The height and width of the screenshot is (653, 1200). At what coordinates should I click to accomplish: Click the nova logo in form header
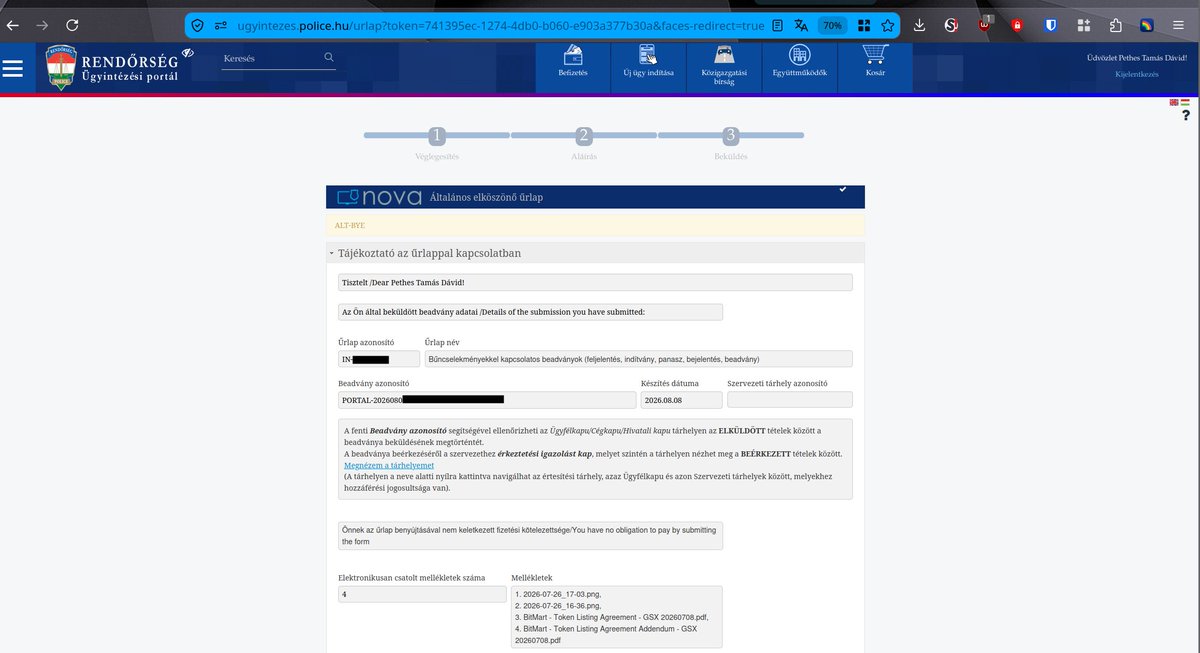378,197
